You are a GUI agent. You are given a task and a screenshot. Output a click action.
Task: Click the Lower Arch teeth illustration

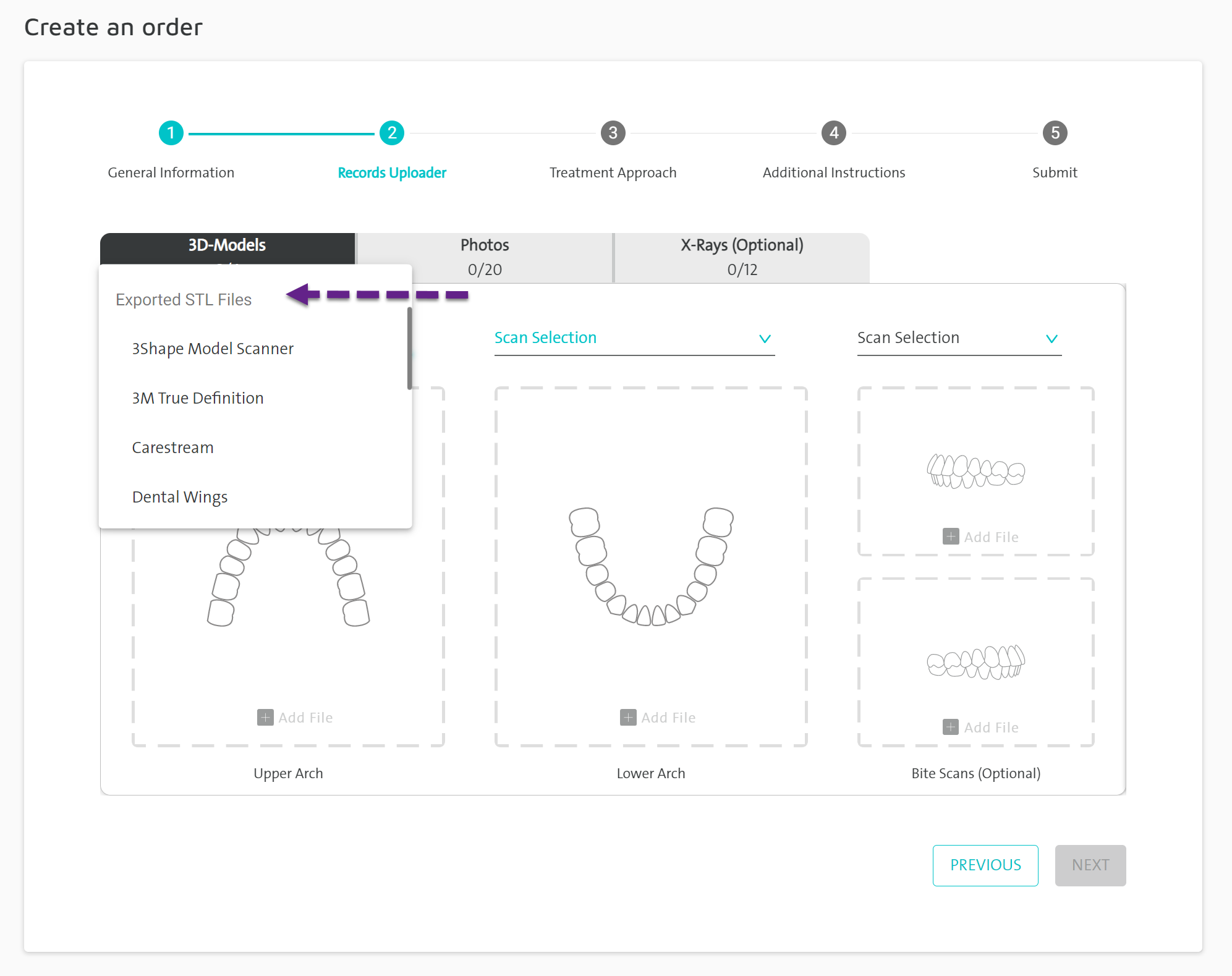point(651,566)
